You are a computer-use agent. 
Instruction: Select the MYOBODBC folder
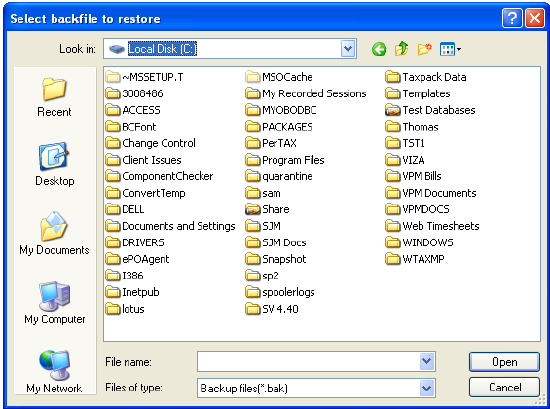click(281, 110)
